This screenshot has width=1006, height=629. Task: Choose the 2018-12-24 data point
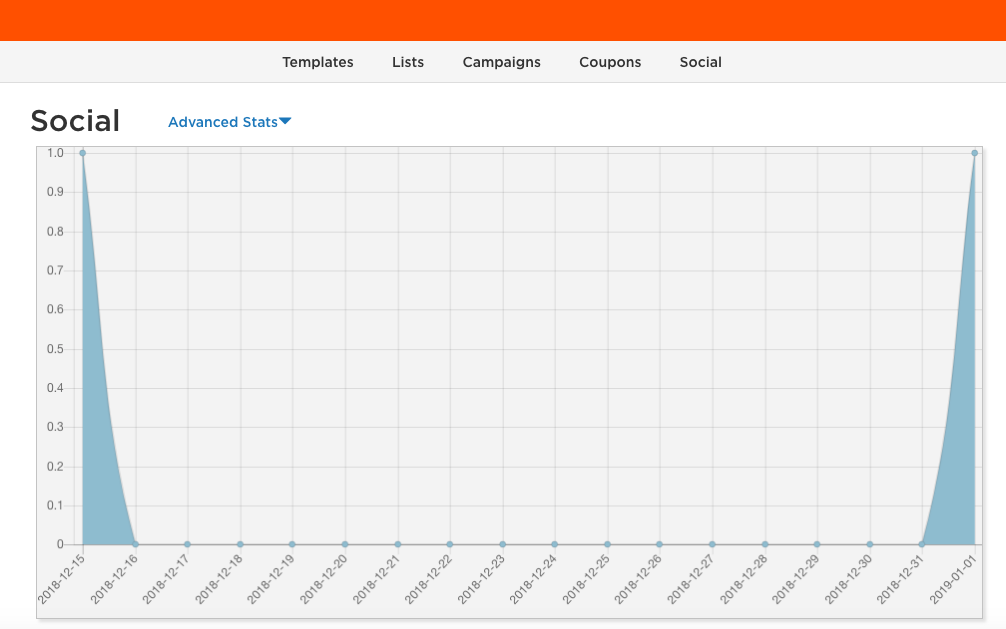554,545
